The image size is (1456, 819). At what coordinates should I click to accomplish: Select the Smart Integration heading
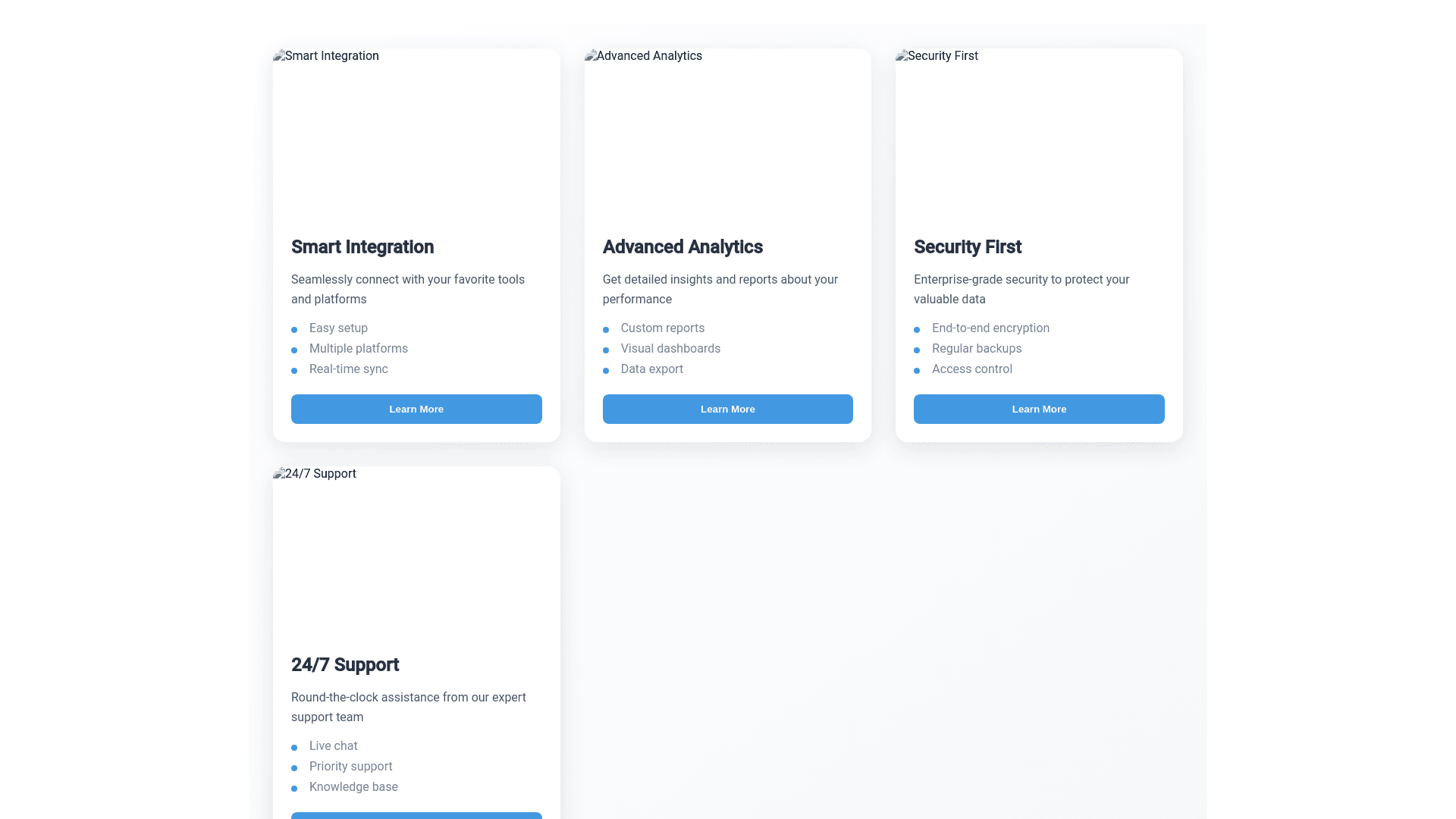click(362, 247)
